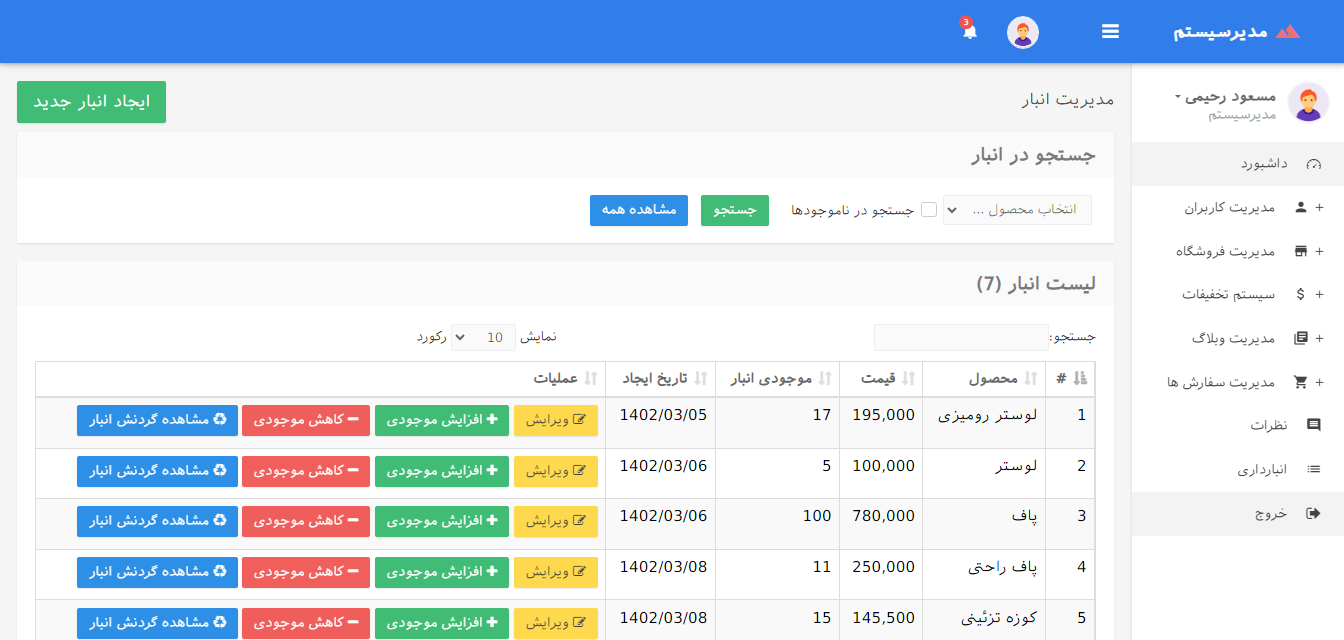This screenshot has height=640, width=1344.
Task: Click the مدیرسیستم logo icon
Action: tap(1287, 31)
